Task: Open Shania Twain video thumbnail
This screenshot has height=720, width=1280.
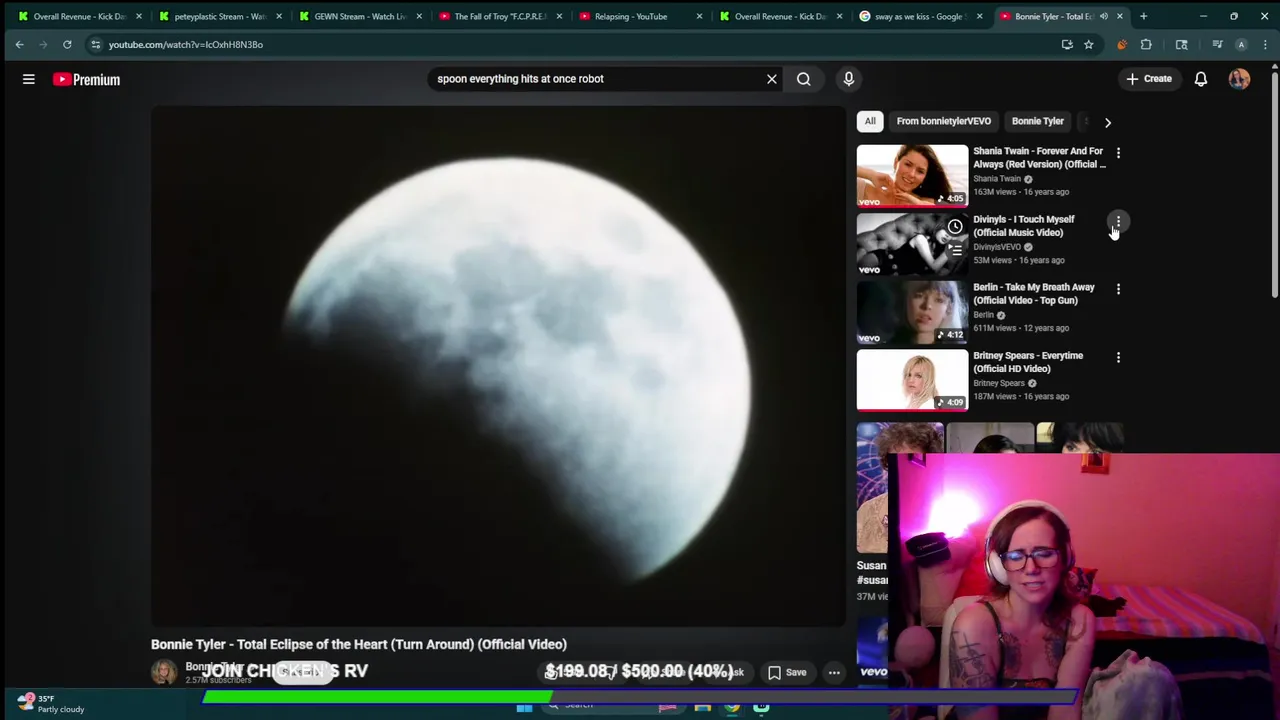Action: coord(912,176)
